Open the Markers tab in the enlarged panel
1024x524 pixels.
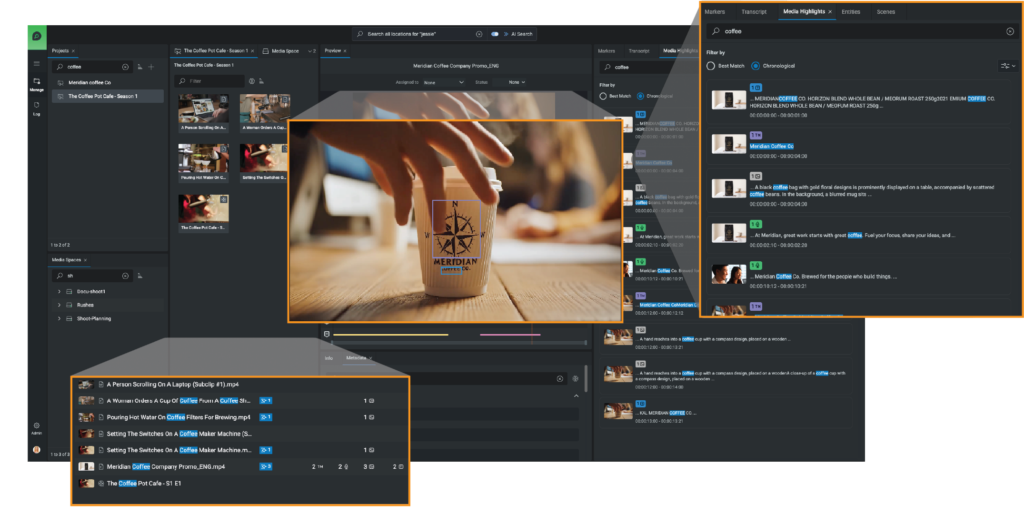[x=714, y=12]
